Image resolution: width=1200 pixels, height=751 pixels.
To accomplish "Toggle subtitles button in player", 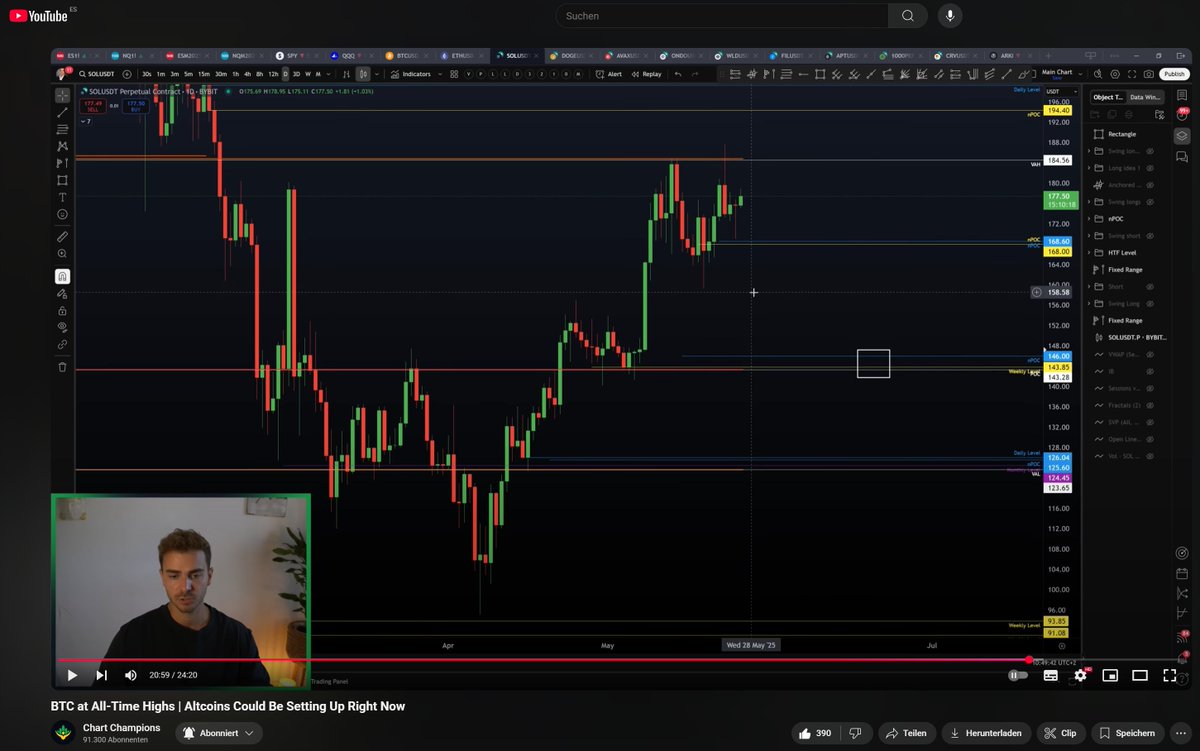I will pyautogui.click(x=1050, y=675).
